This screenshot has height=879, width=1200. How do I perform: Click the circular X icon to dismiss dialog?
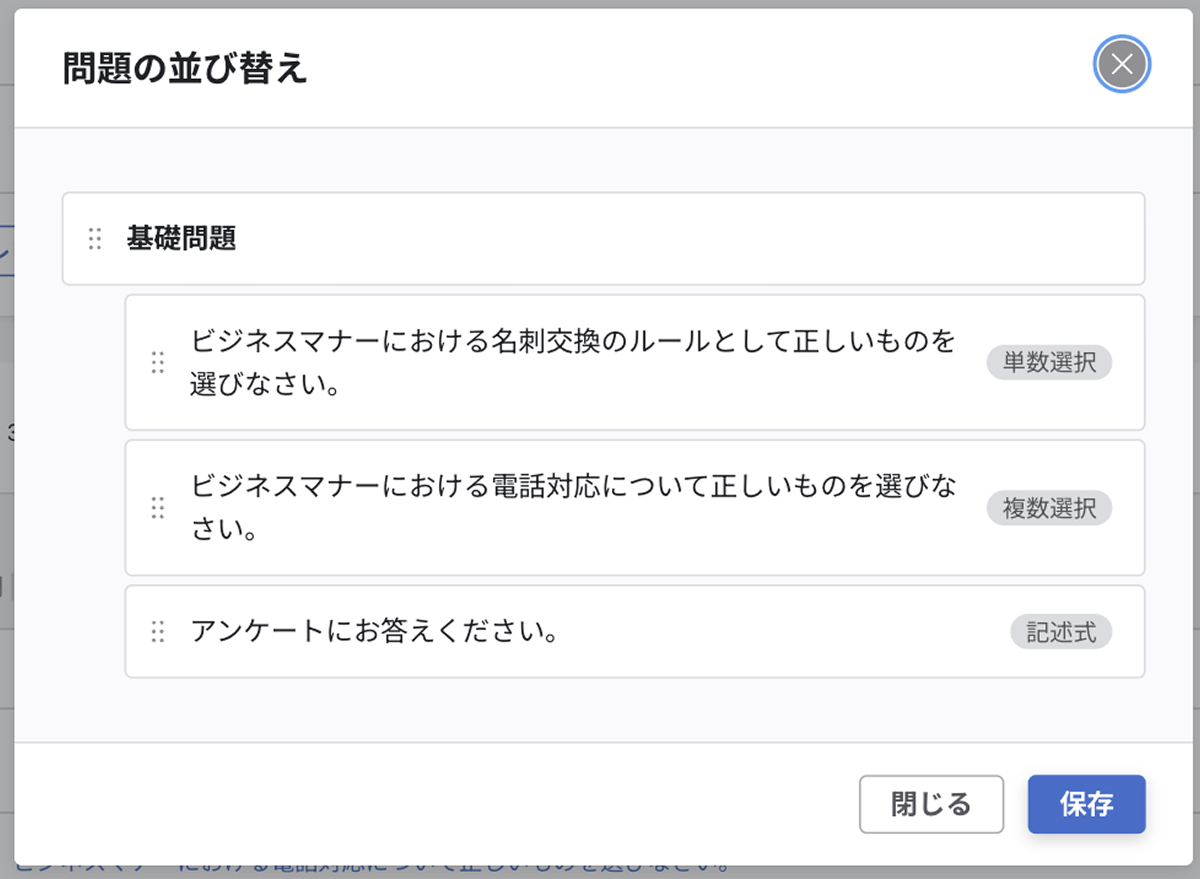tap(1121, 65)
